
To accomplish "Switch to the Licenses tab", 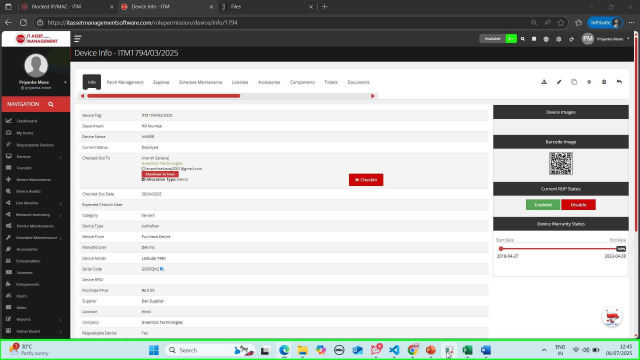I will point(240,82).
